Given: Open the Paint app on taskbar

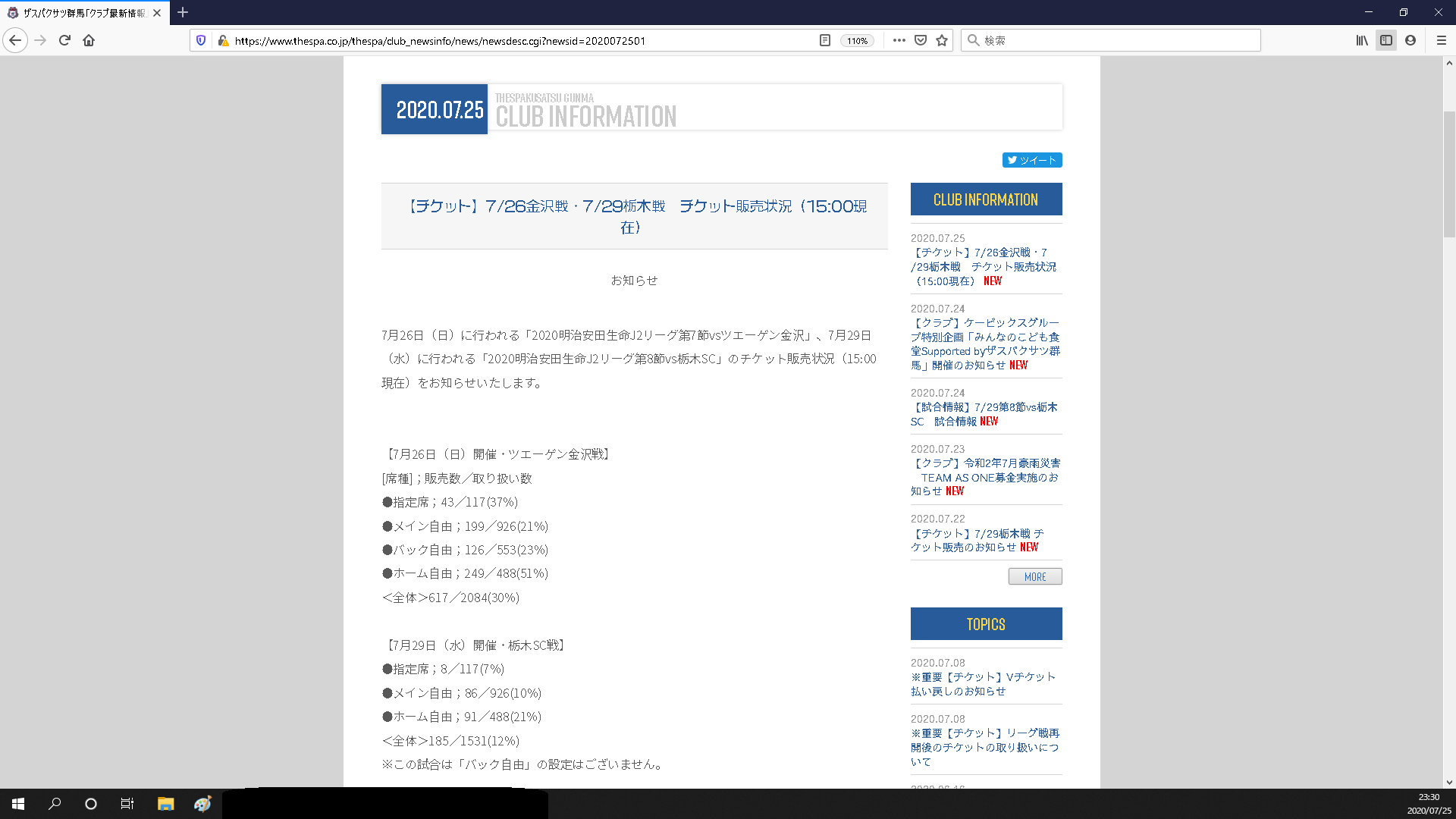Looking at the screenshot, I should point(202,804).
